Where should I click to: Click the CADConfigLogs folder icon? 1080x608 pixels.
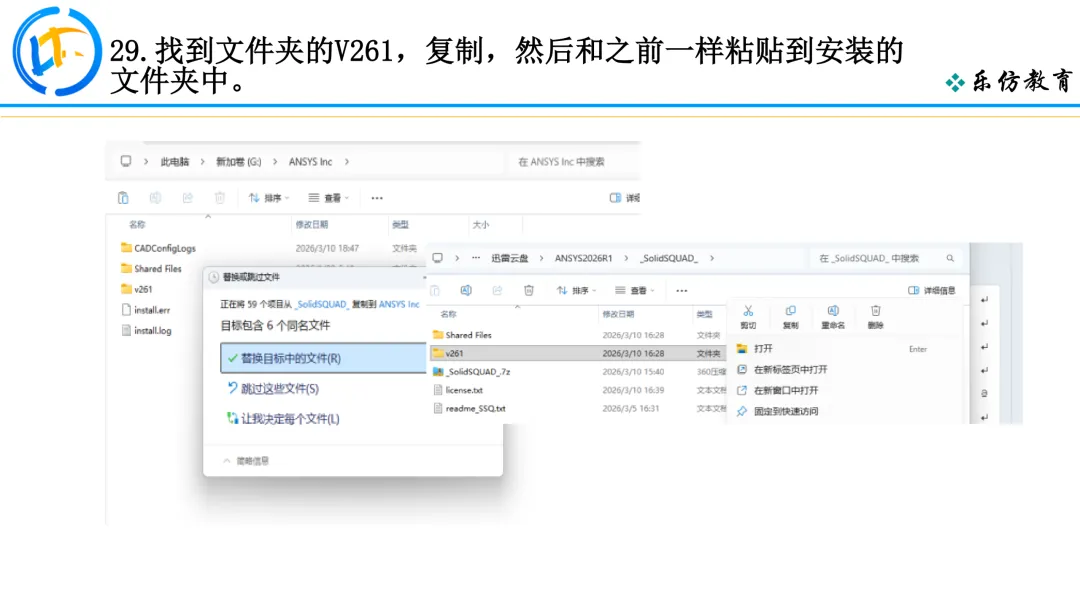pyautogui.click(x=126, y=248)
